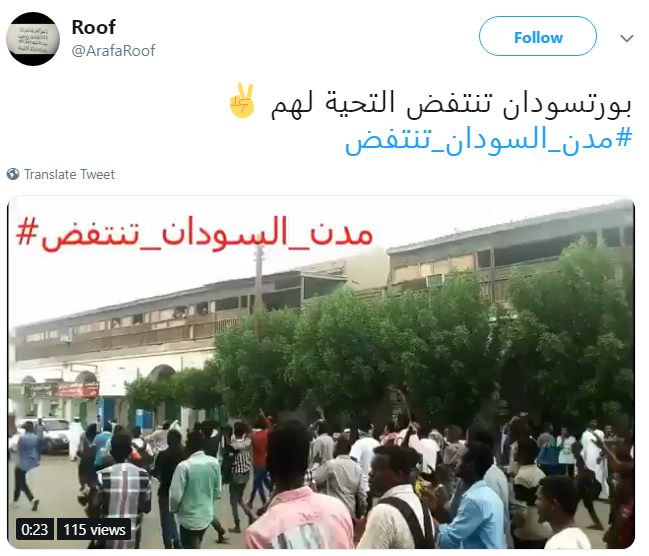Screen dimensions: 649x556
Task: Click the globe icon beside Translate Tweet
Action: pos(13,174)
